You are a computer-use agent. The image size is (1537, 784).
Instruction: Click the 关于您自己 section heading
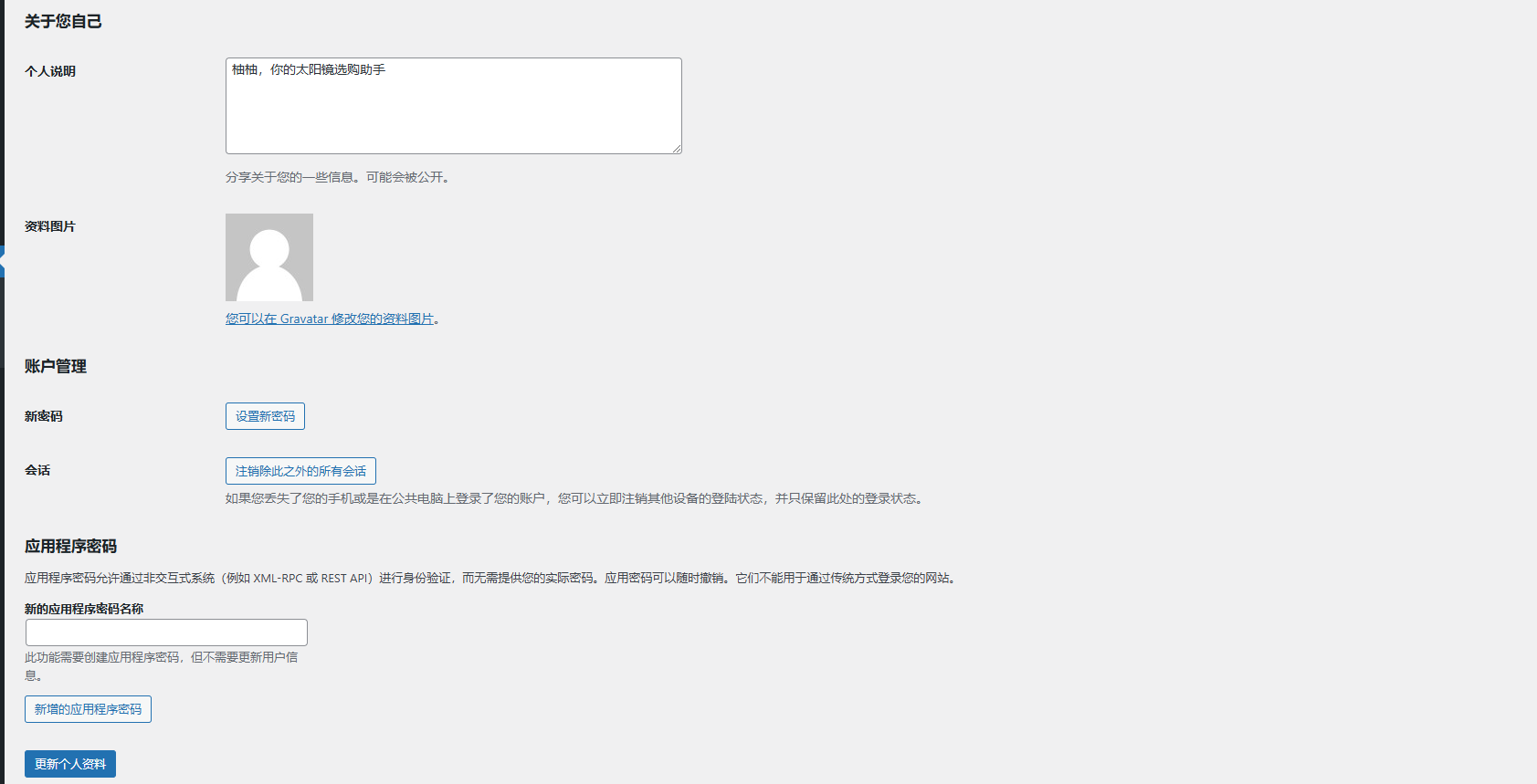pyautogui.click(x=63, y=21)
